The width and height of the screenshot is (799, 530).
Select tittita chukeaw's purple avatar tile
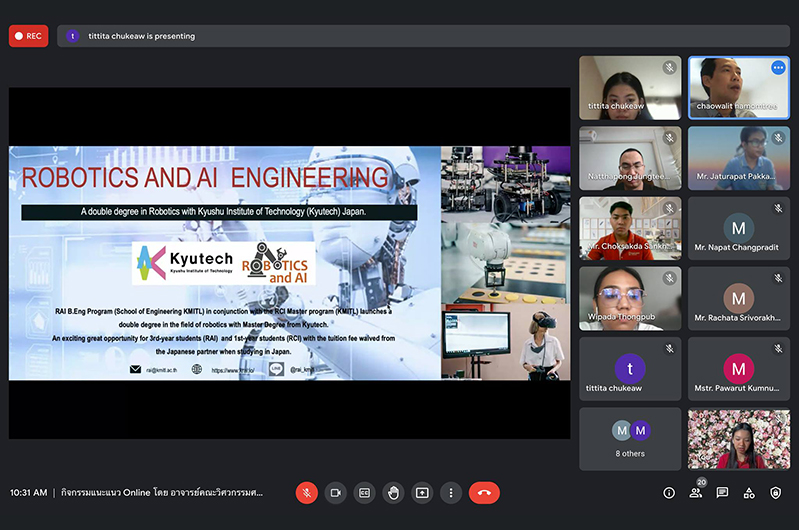click(x=630, y=368)
